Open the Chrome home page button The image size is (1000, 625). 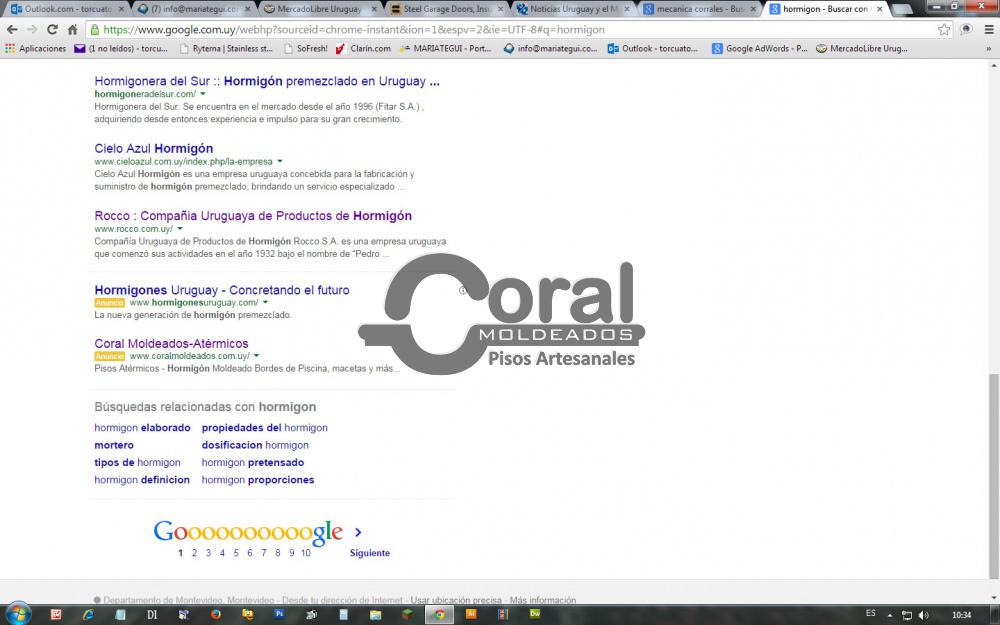click(73, 29)
